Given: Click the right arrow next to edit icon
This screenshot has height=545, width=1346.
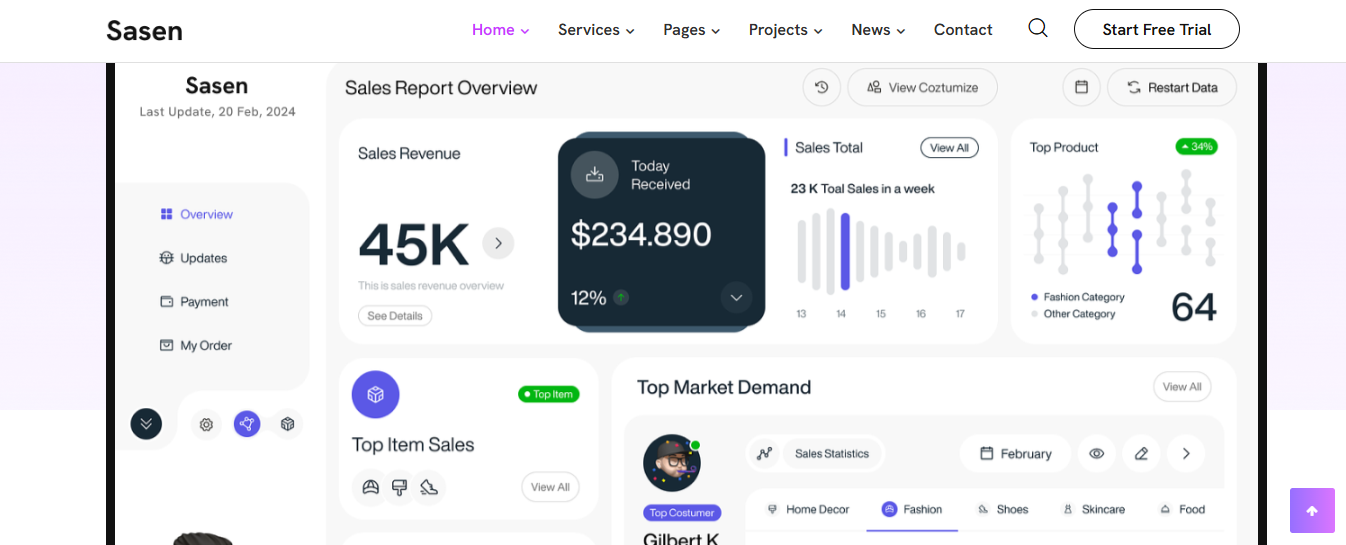Looking at the screenshot, I should (1186, 453).
